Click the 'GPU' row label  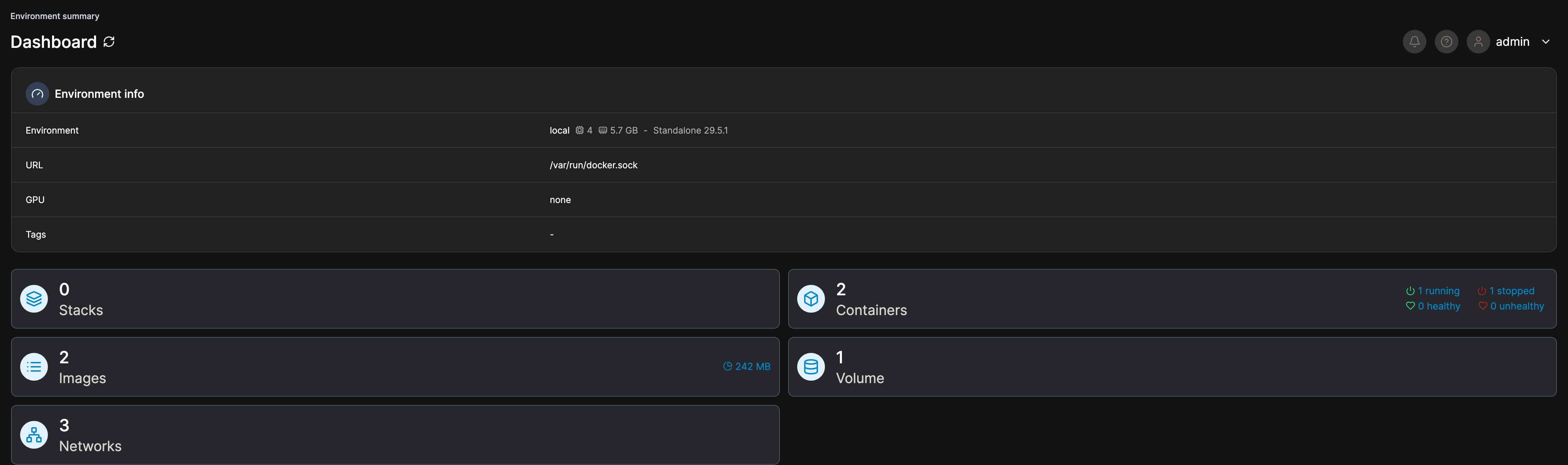coord(35,200)
